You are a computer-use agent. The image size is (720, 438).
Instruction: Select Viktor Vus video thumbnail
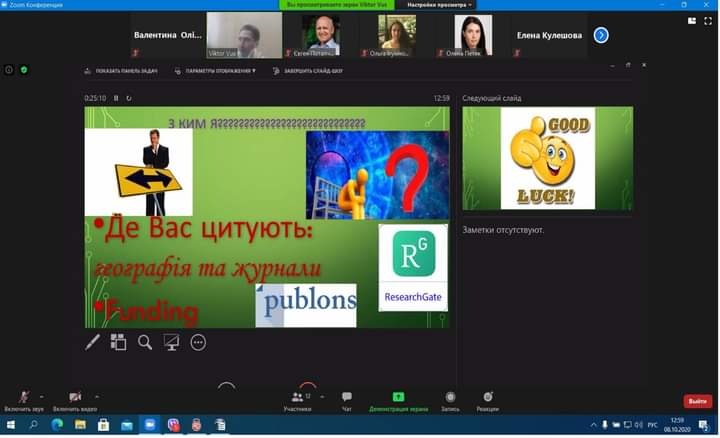[x=244, y=35]
